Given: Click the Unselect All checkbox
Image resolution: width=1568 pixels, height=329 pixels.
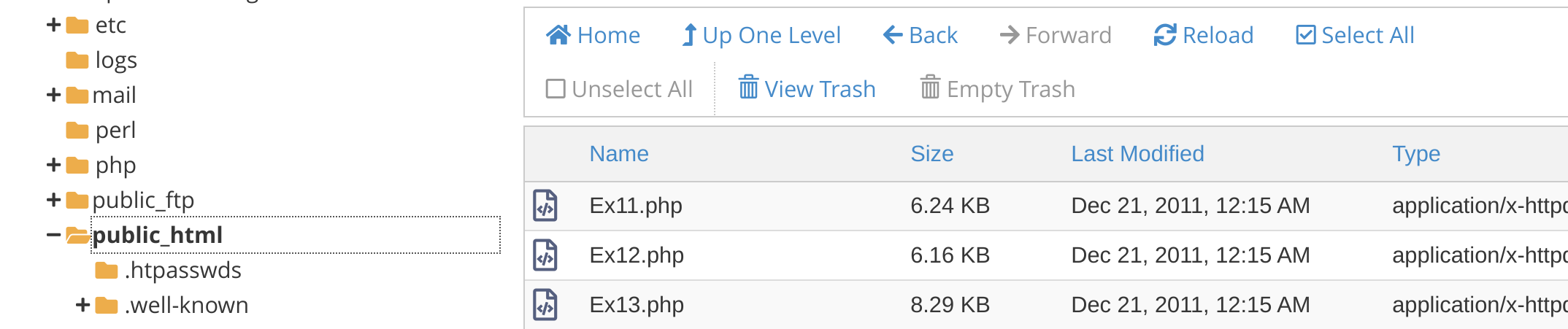Looking at the screenshot, I should pyautogui.click(x=556, y=89).
